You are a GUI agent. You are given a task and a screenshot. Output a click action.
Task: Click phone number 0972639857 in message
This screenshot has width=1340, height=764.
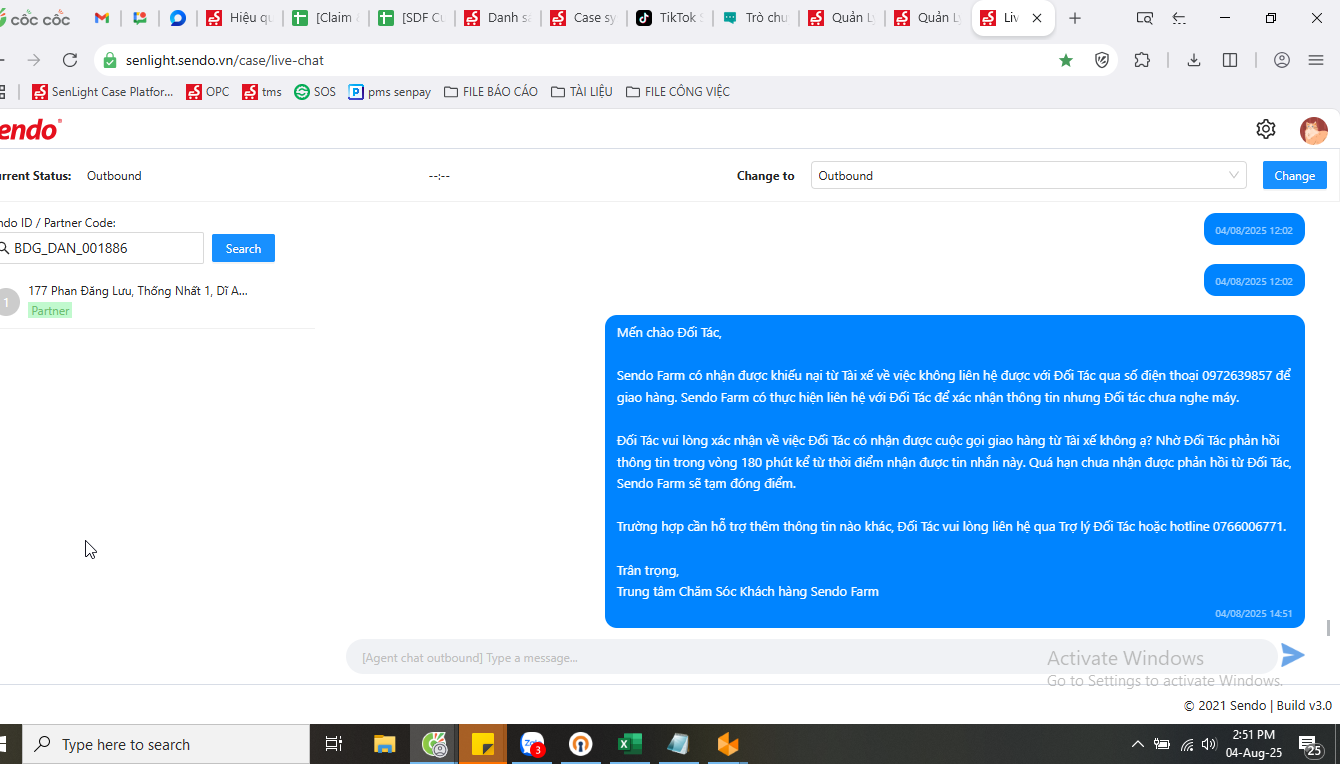coord(1236,375)
